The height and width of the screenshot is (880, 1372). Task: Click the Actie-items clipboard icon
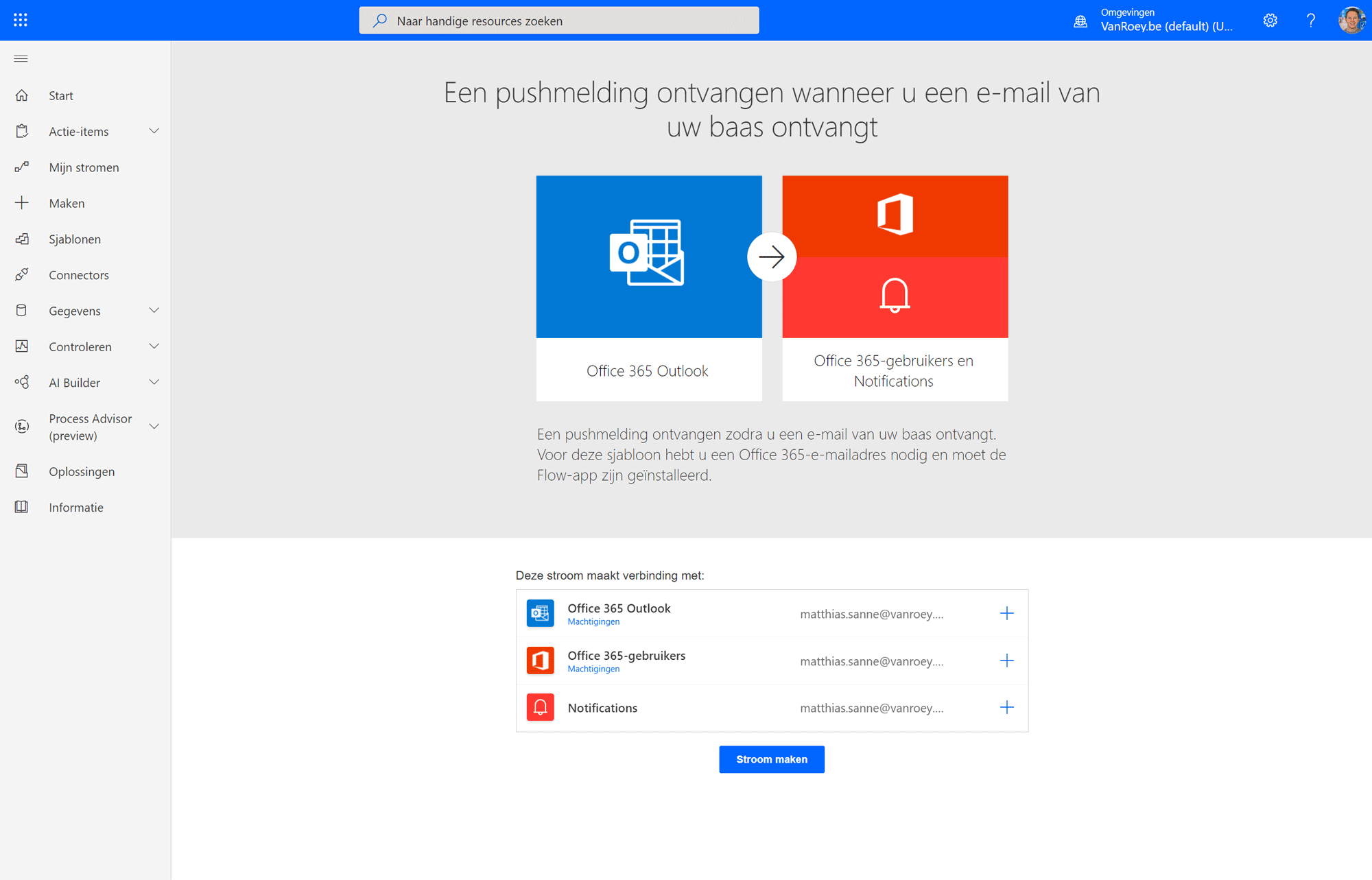point(22,131)
